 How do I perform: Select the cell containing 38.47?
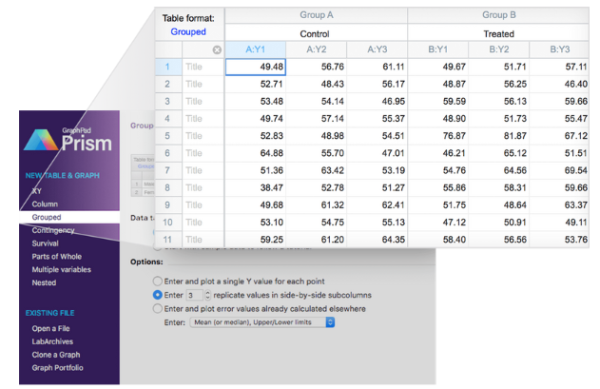pyautogui.click(x=255, y=188)
